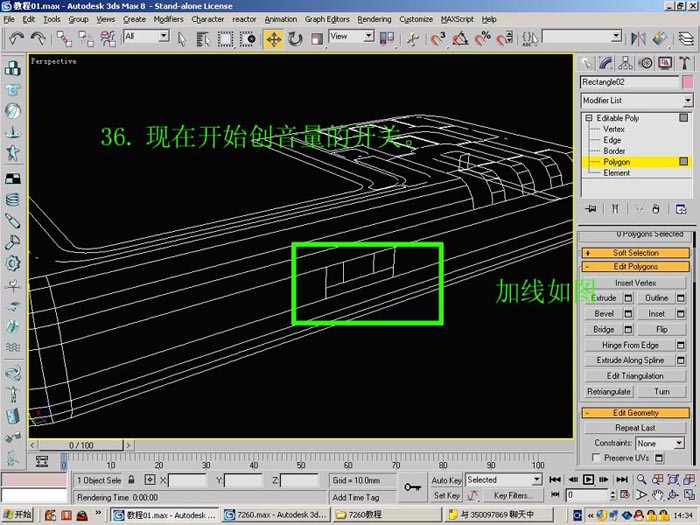Screen dimensions: 700x525
Task: Select Vertex sub-object level
Action: pos(613,129)
